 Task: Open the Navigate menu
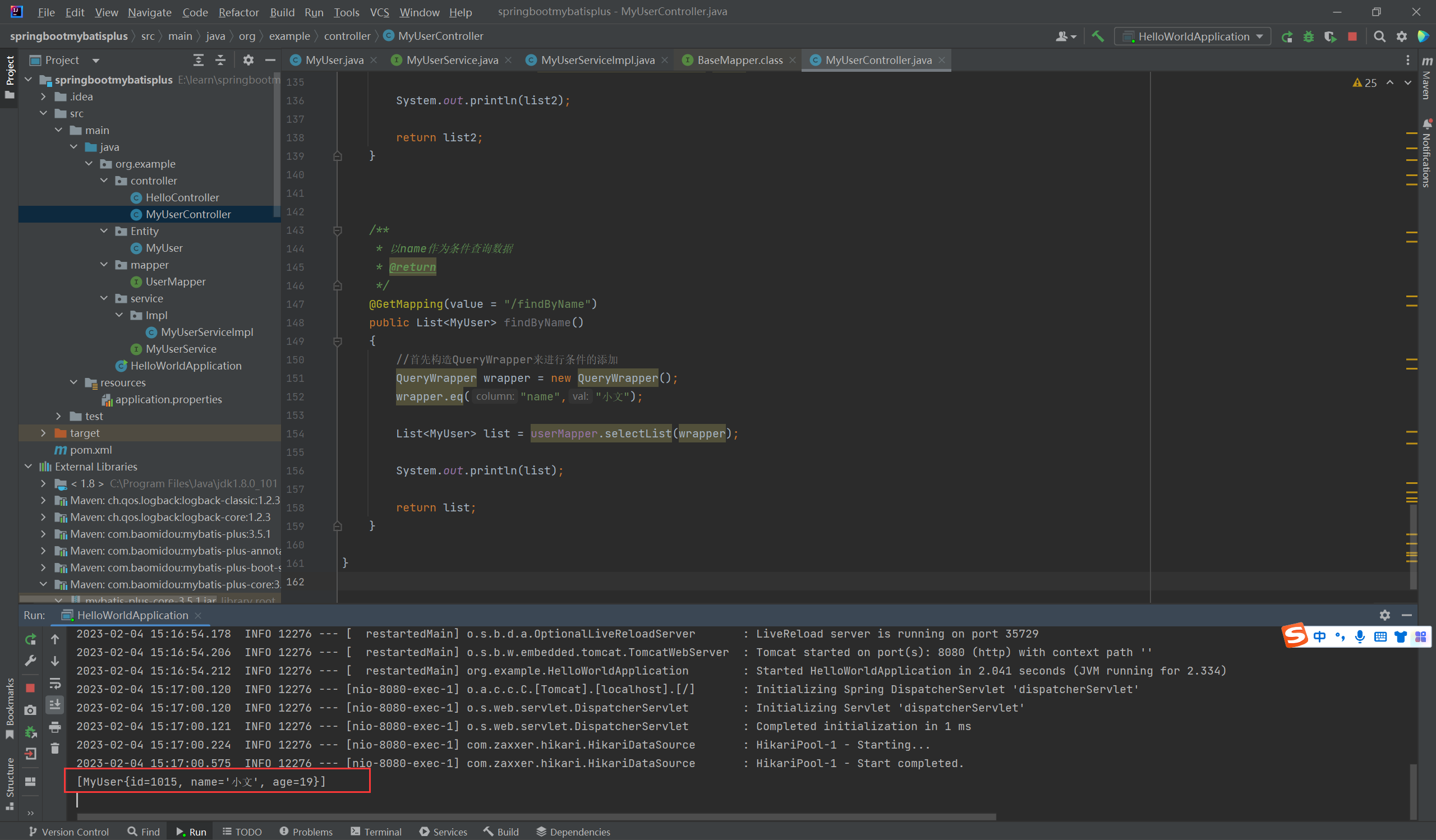149,12
